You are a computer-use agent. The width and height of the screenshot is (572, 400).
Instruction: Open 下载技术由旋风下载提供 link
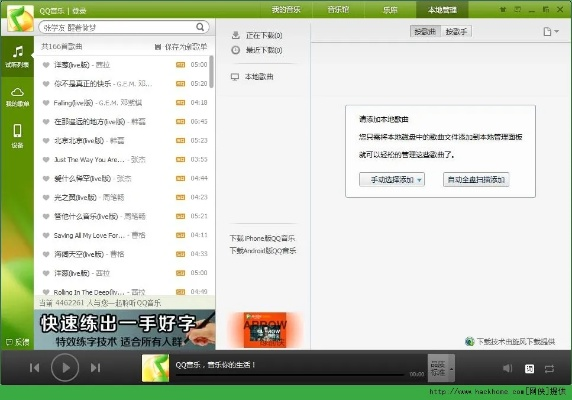[516, 342]
